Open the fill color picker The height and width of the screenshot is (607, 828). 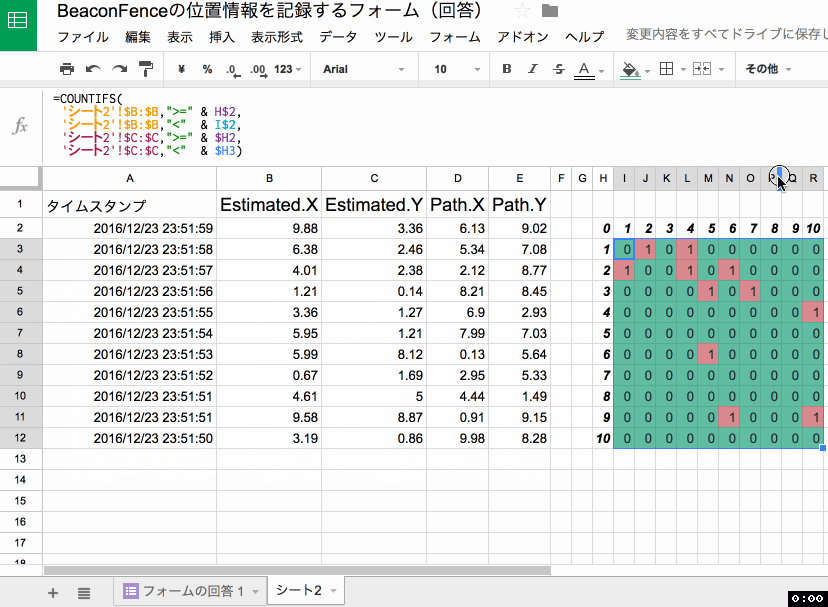click(x=630, y=70)
